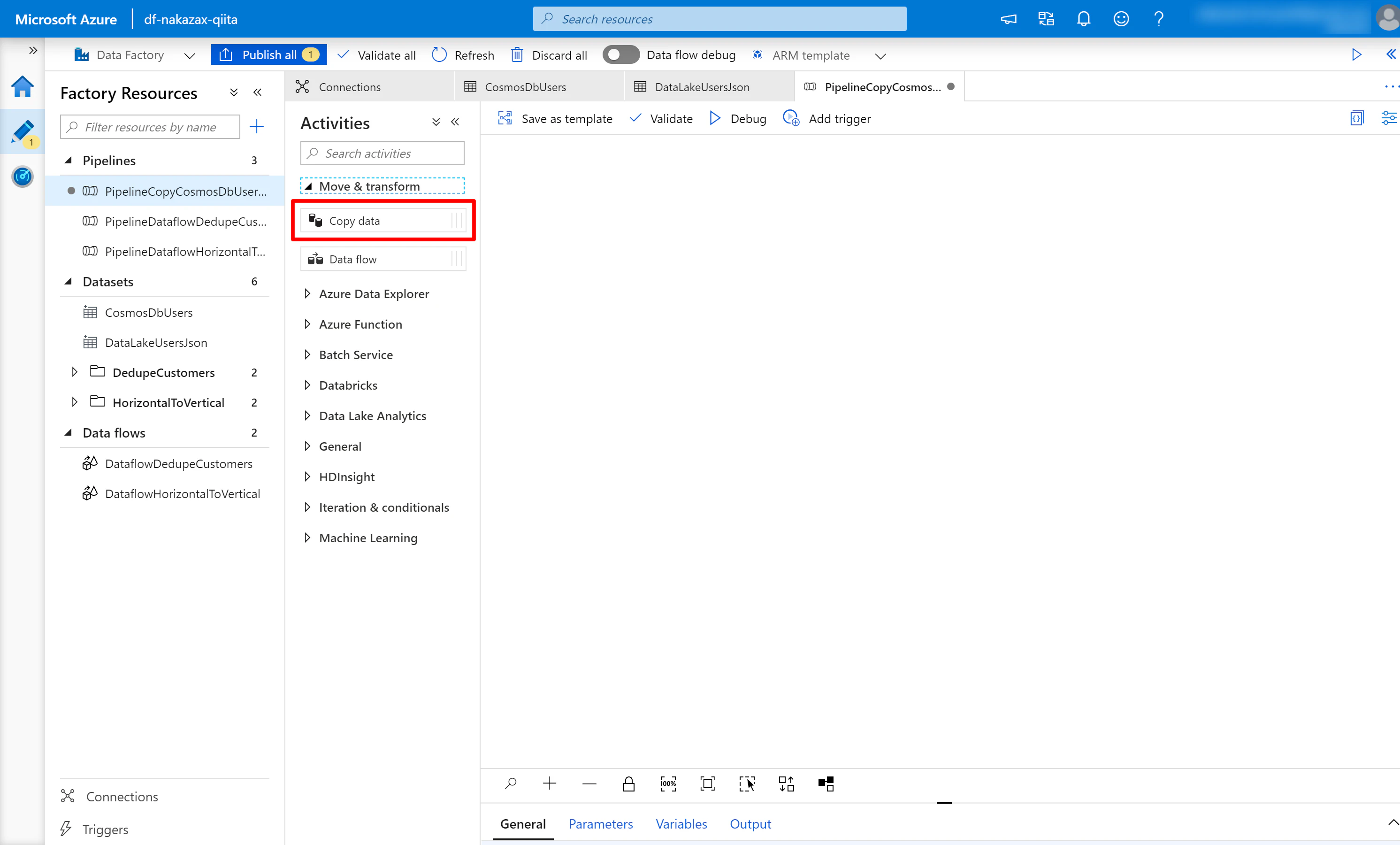
Task: Open the Data Factory home icon
Action: [x=22, y=87]
